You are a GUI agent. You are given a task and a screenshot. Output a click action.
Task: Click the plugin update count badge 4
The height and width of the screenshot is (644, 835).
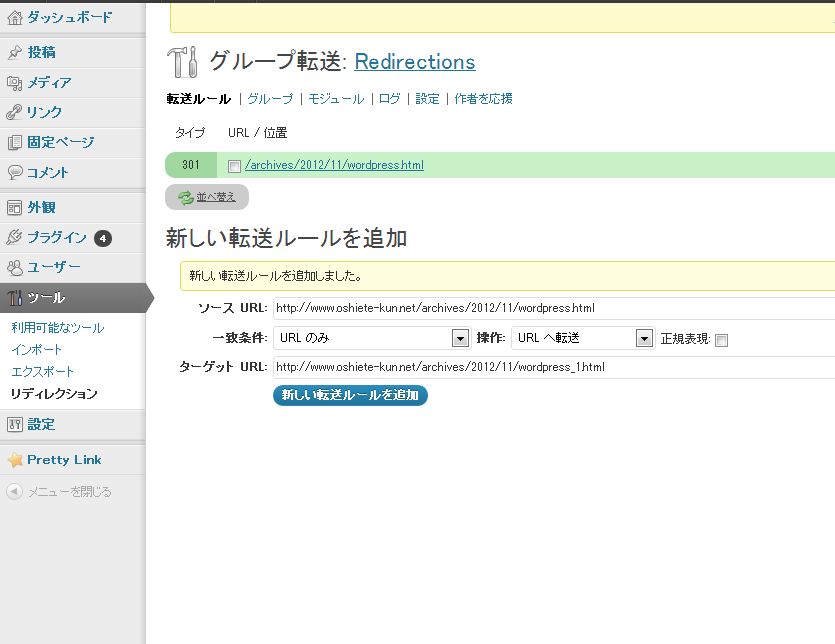tap(103, 238)
